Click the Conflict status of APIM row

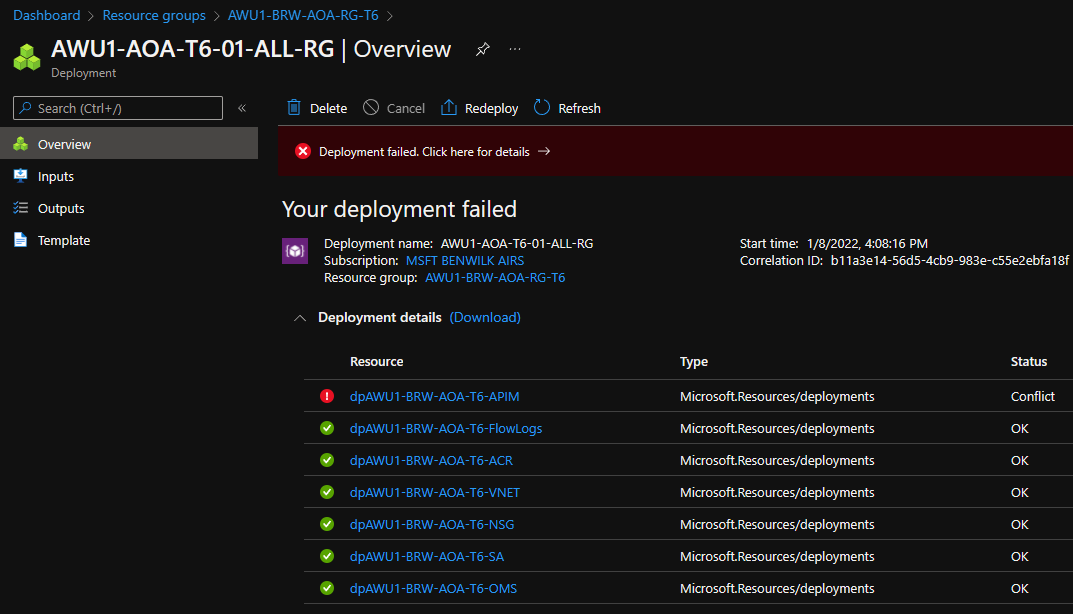tap(1033, 396)
